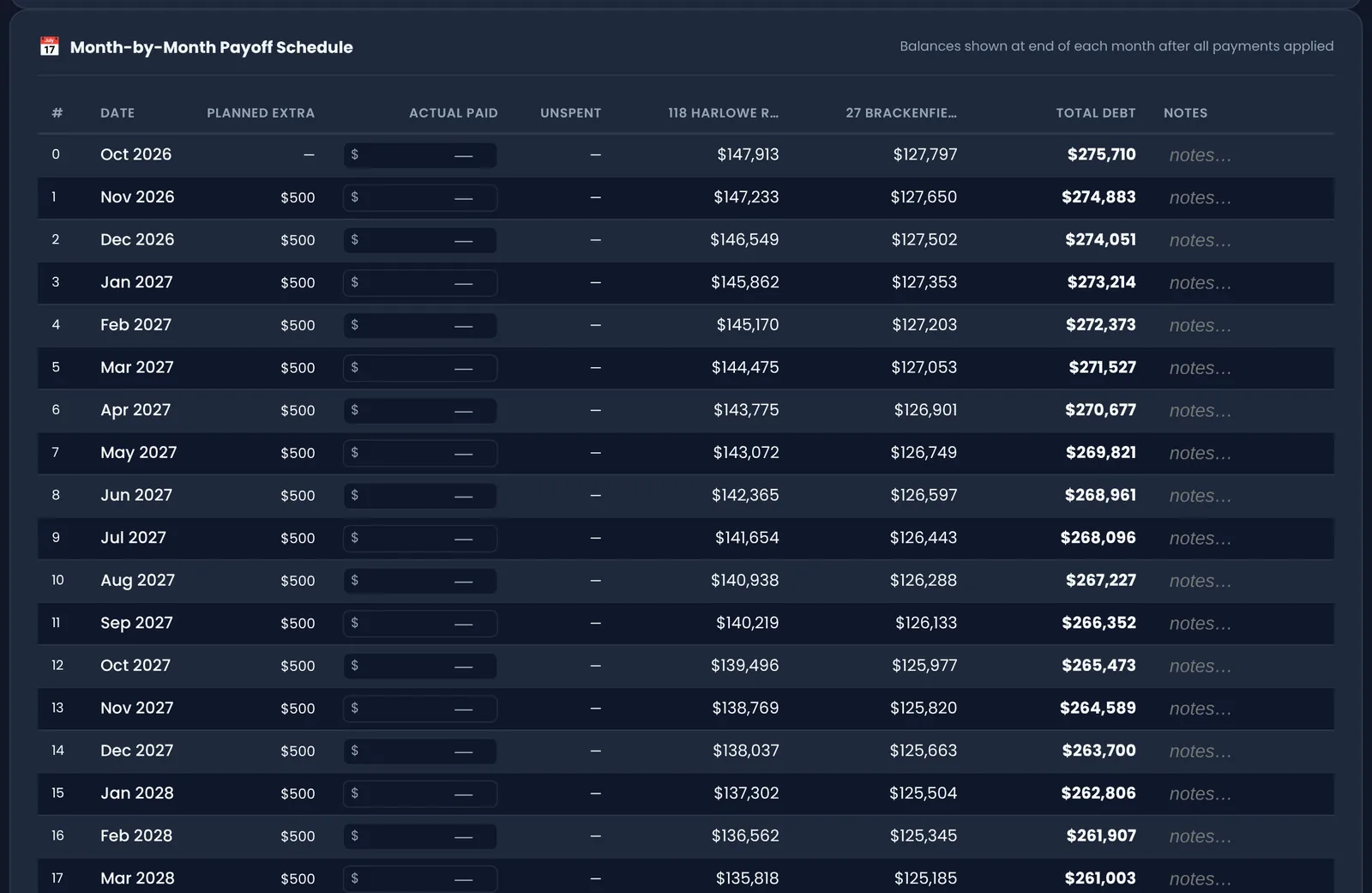This screenshot has width=1372, height=893.
Task: Select the Harlowe balance $140,938
Action: [744, 580]
